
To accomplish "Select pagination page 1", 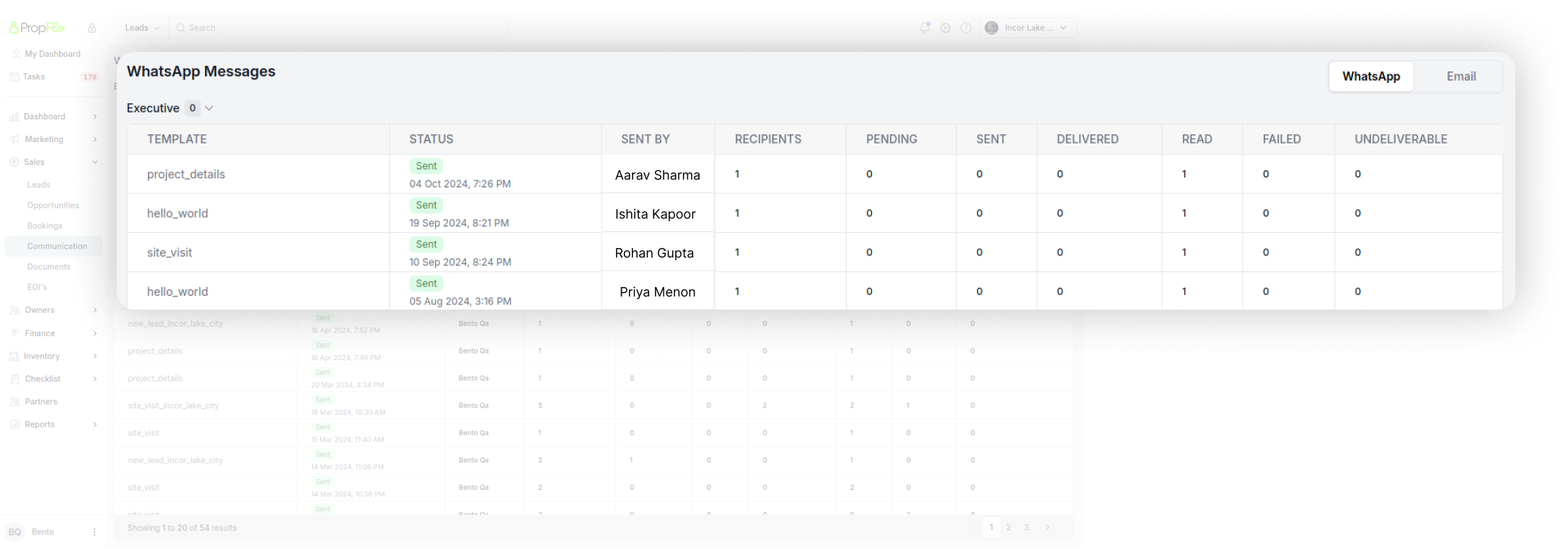I will 991,527.
